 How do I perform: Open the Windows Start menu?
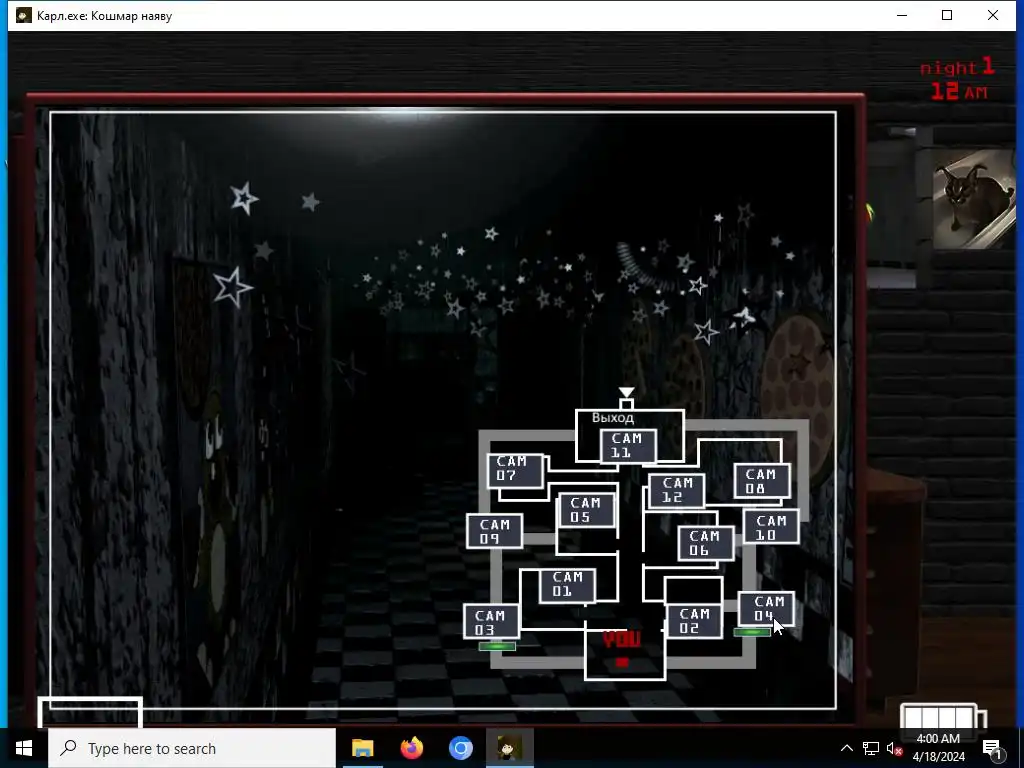pyautogui.click(x=24, y=748)
